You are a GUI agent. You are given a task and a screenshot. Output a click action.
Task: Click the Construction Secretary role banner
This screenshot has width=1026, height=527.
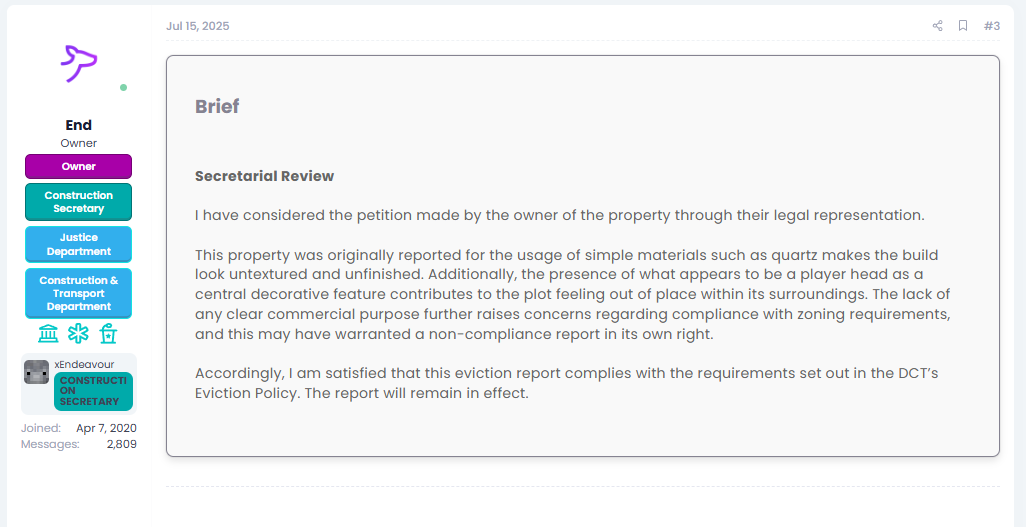click(x=79, y=202)
